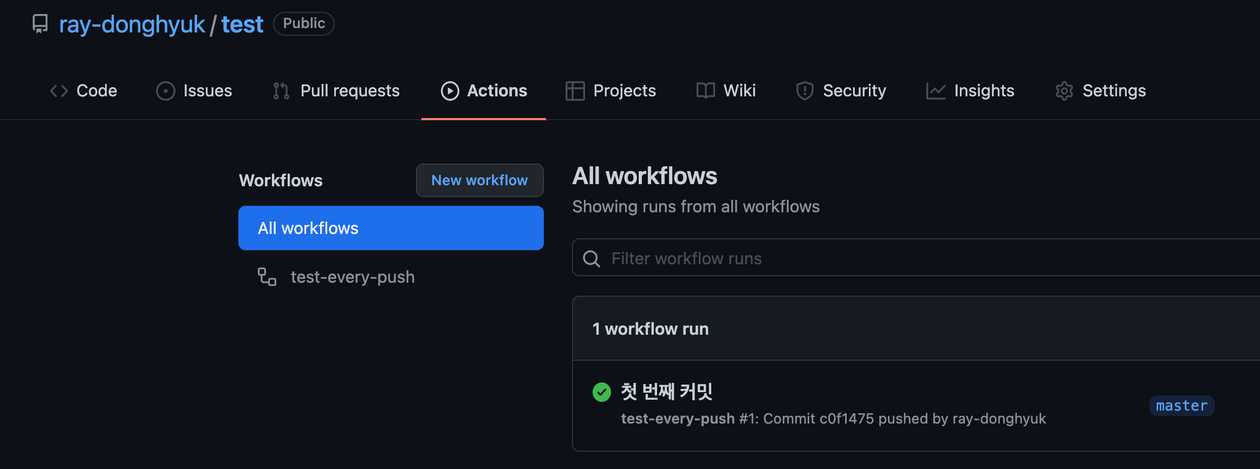Click the Public visibility badge
Viewport: 1260px width, 469px height.
tap(304, 23)
